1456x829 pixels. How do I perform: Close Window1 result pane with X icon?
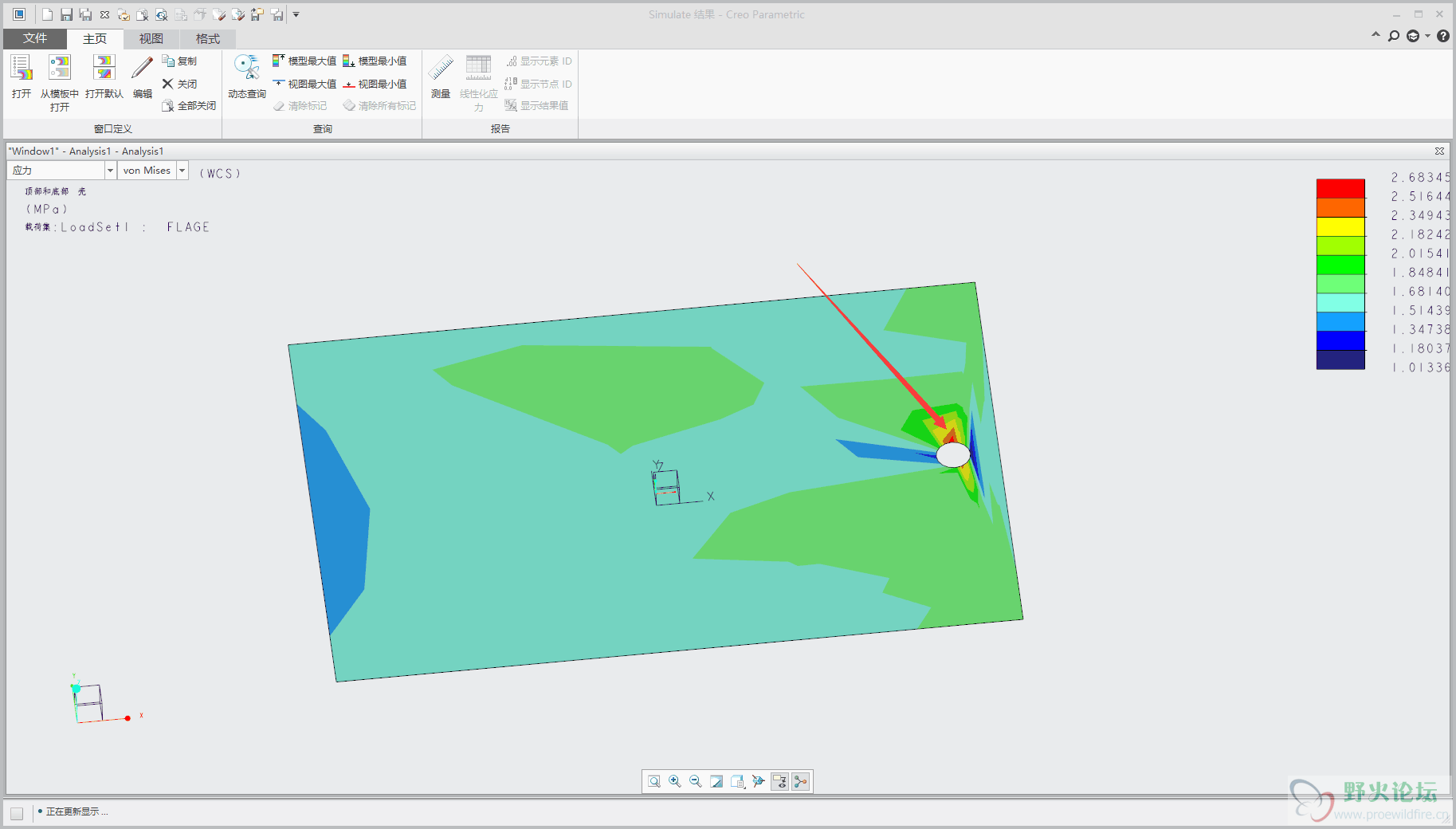pyautogui.click(x=1439, y=151)
